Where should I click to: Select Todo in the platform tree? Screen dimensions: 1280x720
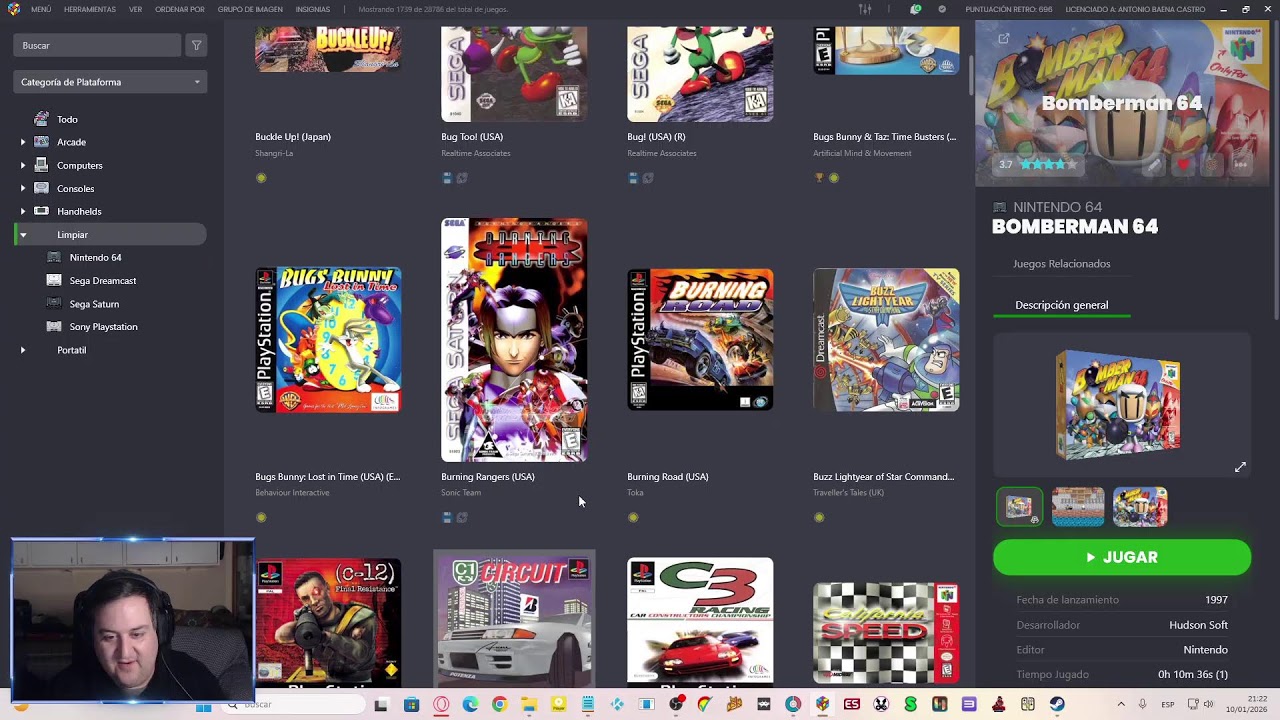pyautogui.click(x=67, y=119)
